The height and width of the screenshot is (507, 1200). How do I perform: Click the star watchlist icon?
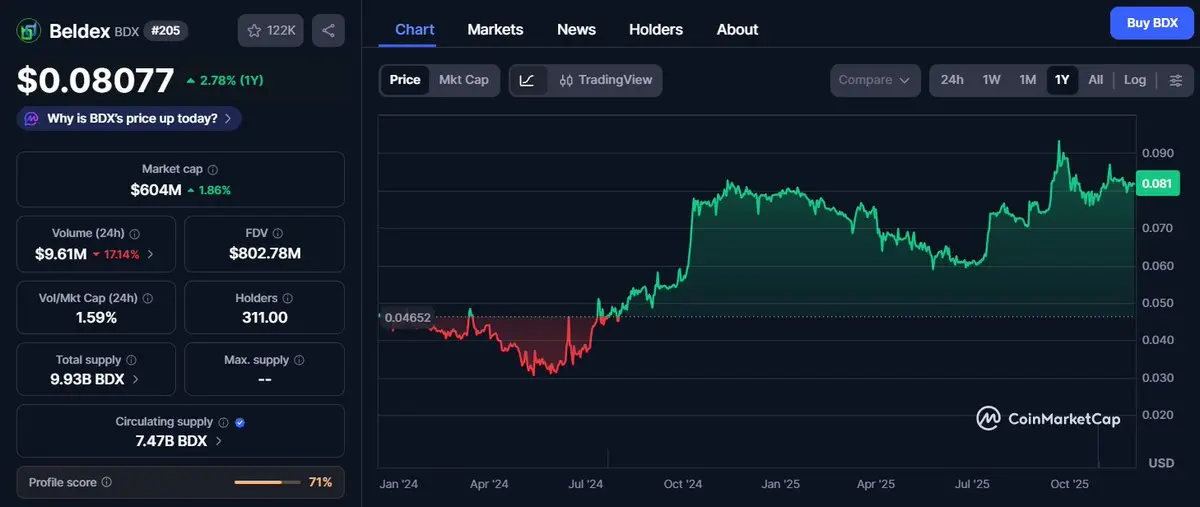255,31
